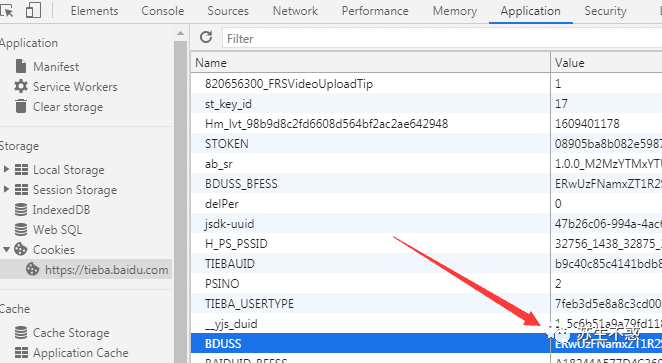The image size is (662, 363).
Task: Click the value 1609401178
Action: tap(587, 124)
